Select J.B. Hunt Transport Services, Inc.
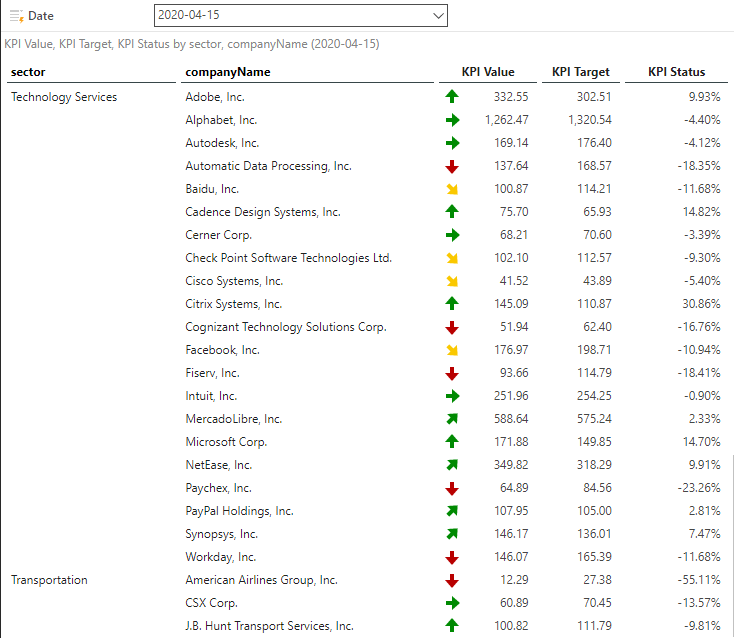 tap(269, 626)
